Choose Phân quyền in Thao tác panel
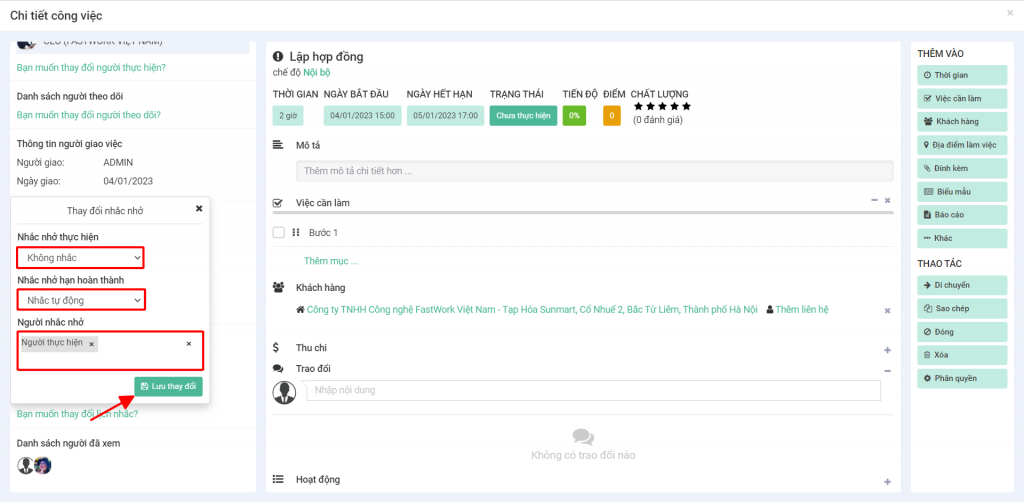The width and height of the screenshot is (1024, 502). click(961, 379)
